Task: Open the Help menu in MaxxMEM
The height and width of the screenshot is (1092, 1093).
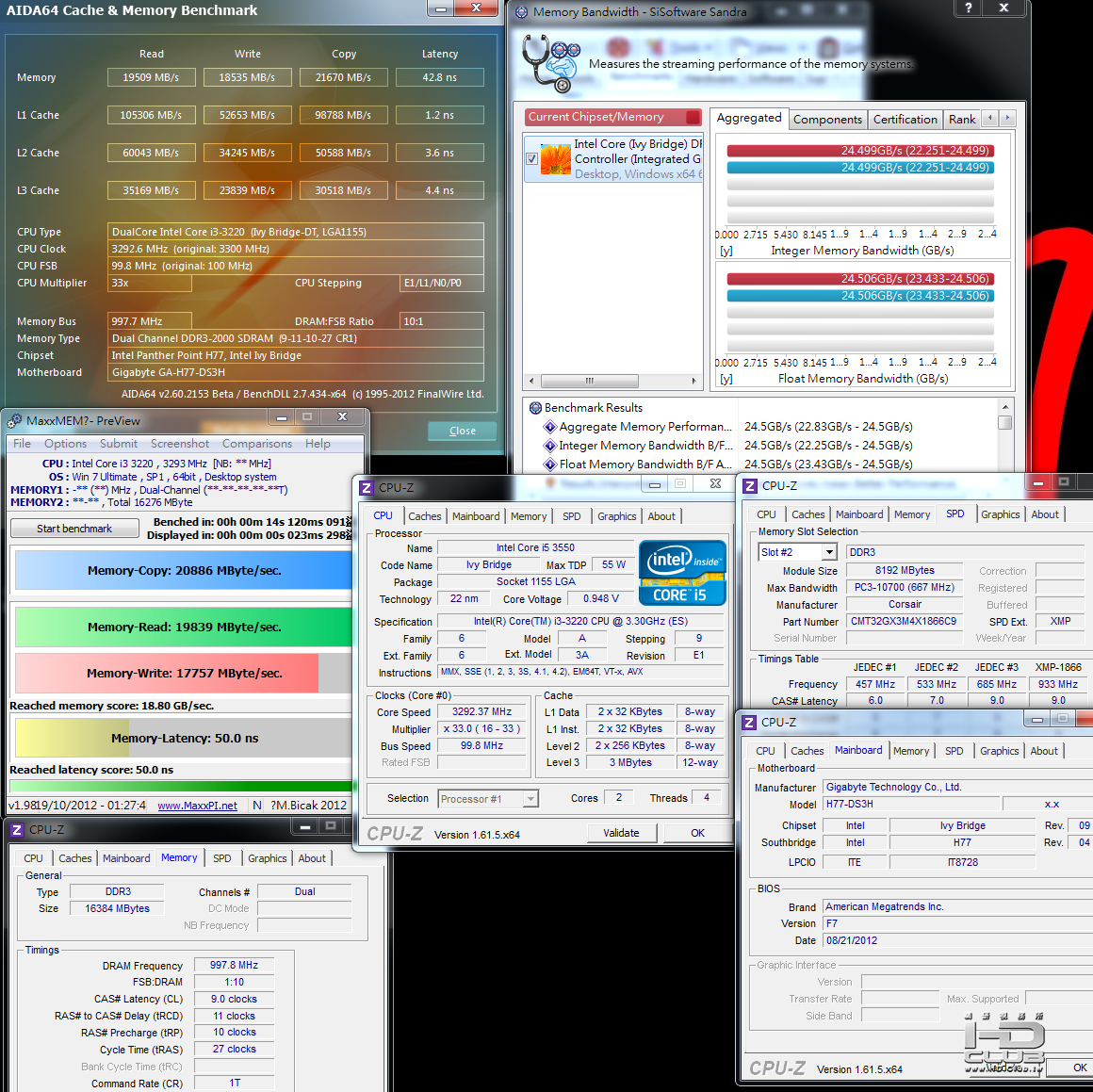Action: pyautogui.click(x=318, y=443)
